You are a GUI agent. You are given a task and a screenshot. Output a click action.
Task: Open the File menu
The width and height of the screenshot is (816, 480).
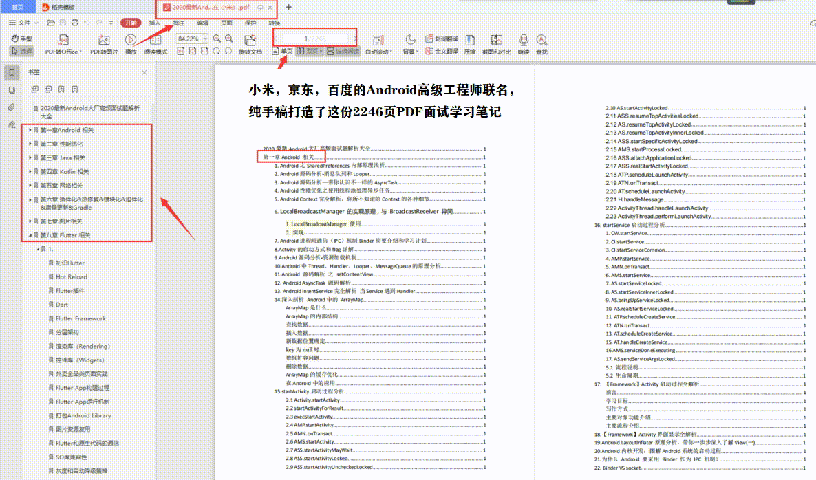pos(23,23)
